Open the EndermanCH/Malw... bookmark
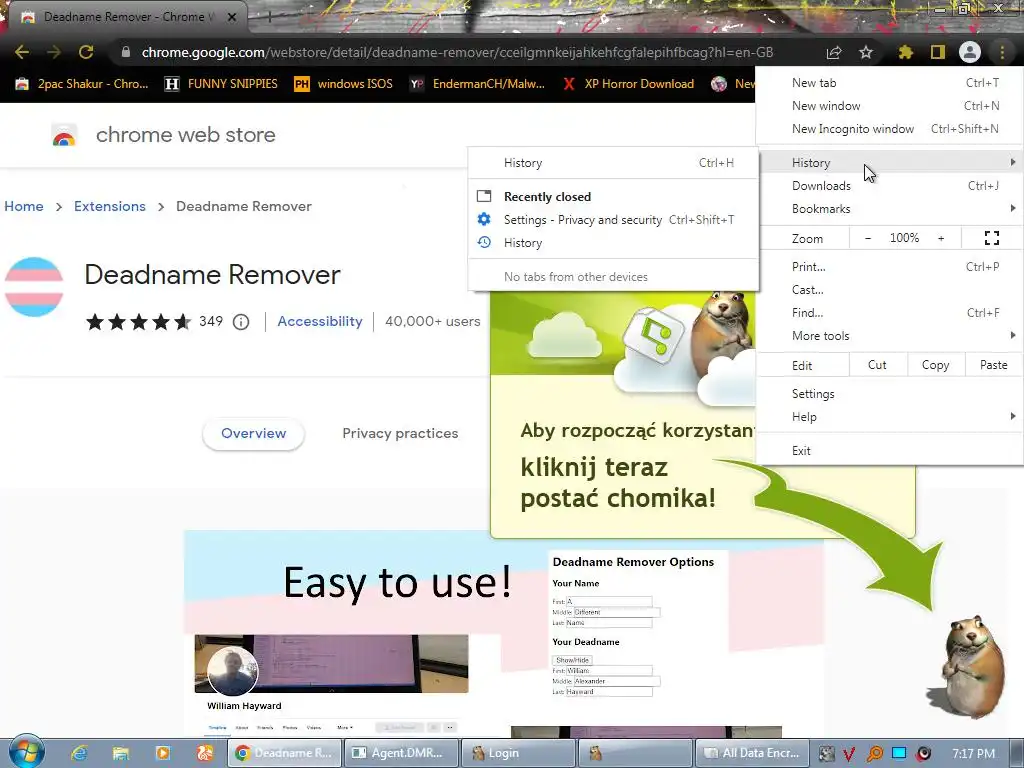 [477, 84]
